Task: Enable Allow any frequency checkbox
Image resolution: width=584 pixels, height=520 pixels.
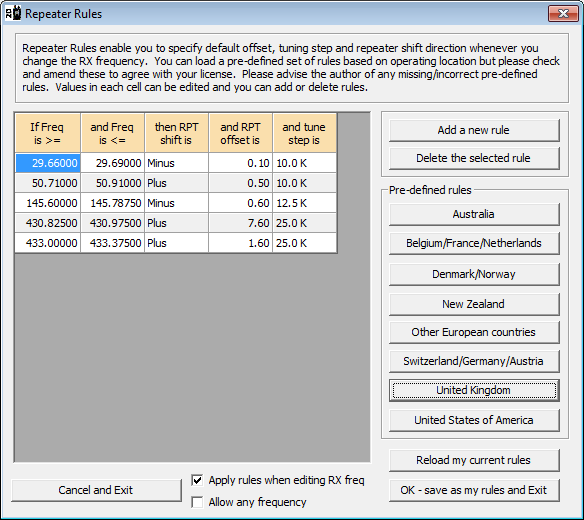Action: [x=197, y=502]
